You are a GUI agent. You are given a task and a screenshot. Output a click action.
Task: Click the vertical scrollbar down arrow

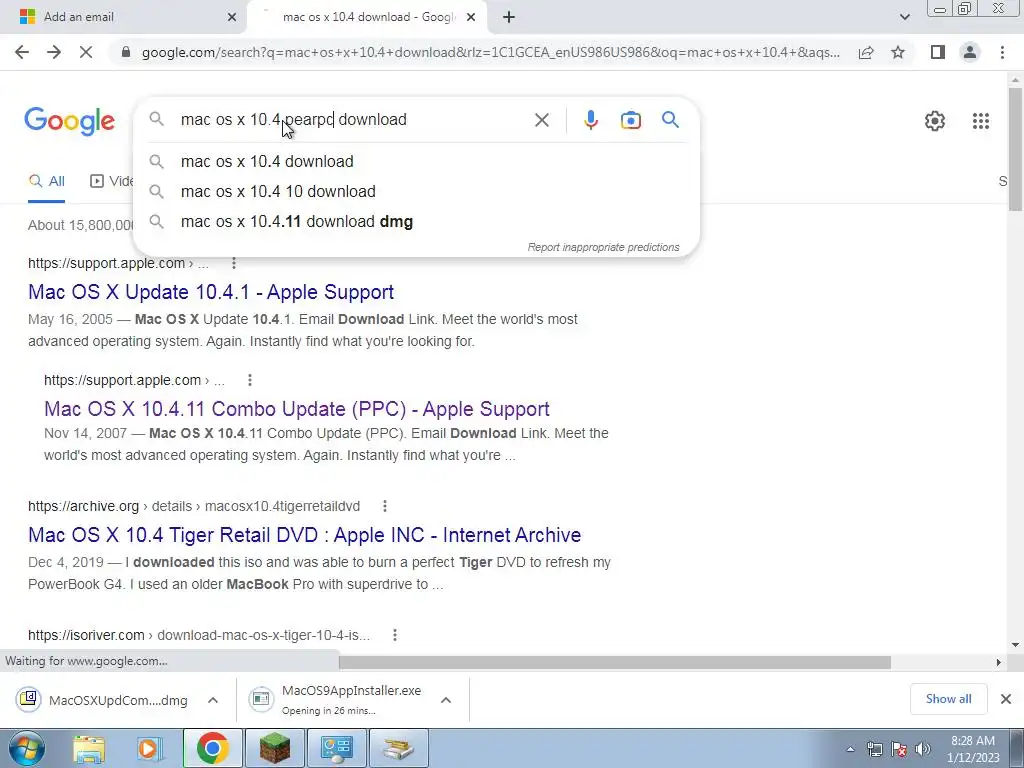coord(1016,645)
